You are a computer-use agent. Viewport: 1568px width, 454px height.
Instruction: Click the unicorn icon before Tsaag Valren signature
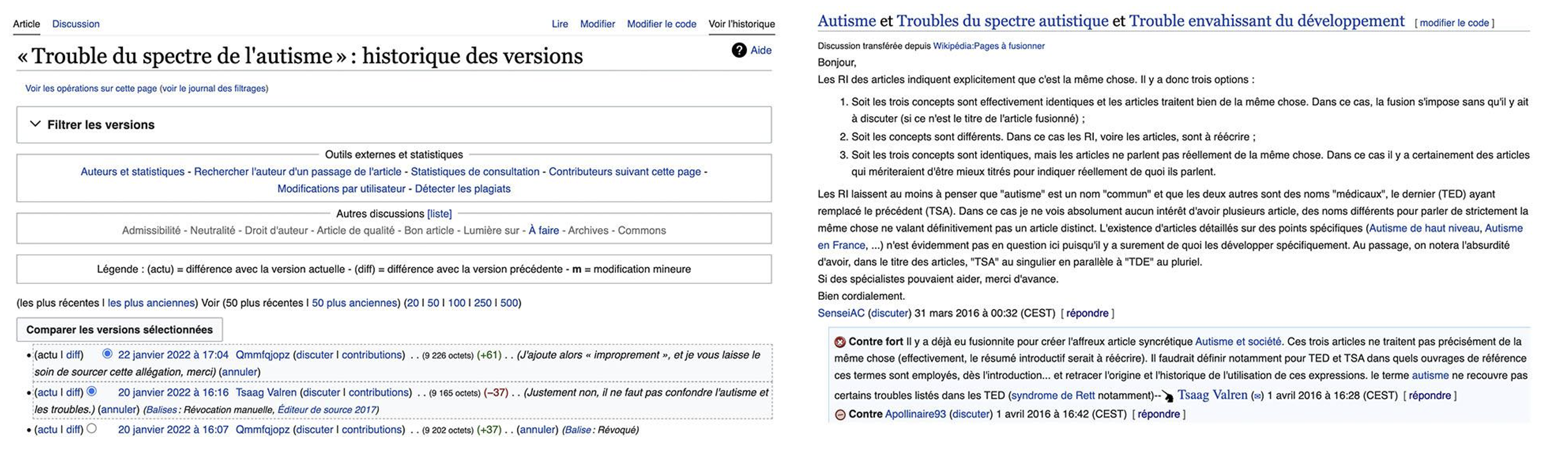tap(1168, 396)
